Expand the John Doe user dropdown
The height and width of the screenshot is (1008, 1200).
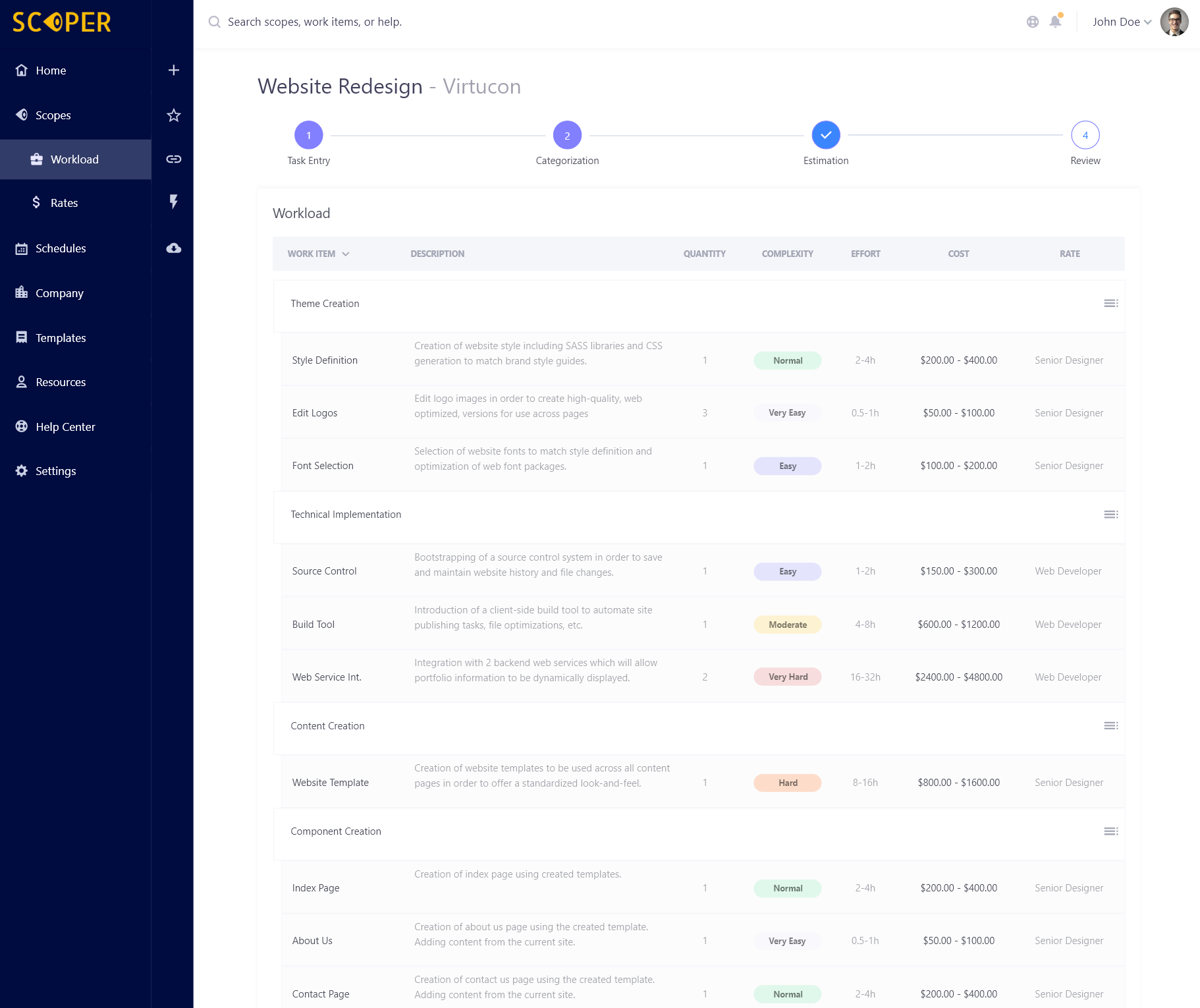pyautogui.click(x=1122, y=22)
